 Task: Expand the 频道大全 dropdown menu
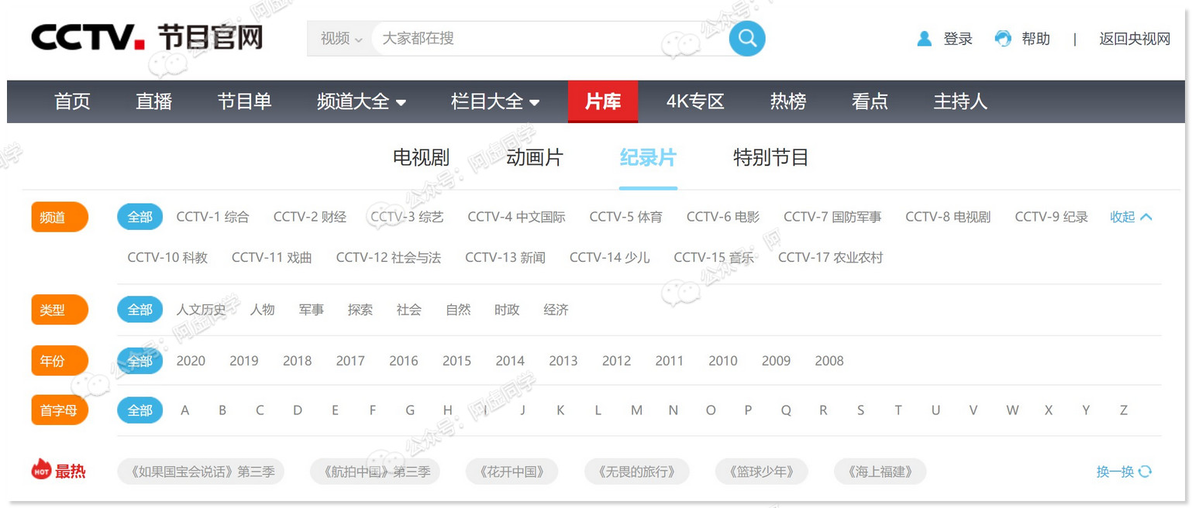pyautogui.click(x=362, y=101)
